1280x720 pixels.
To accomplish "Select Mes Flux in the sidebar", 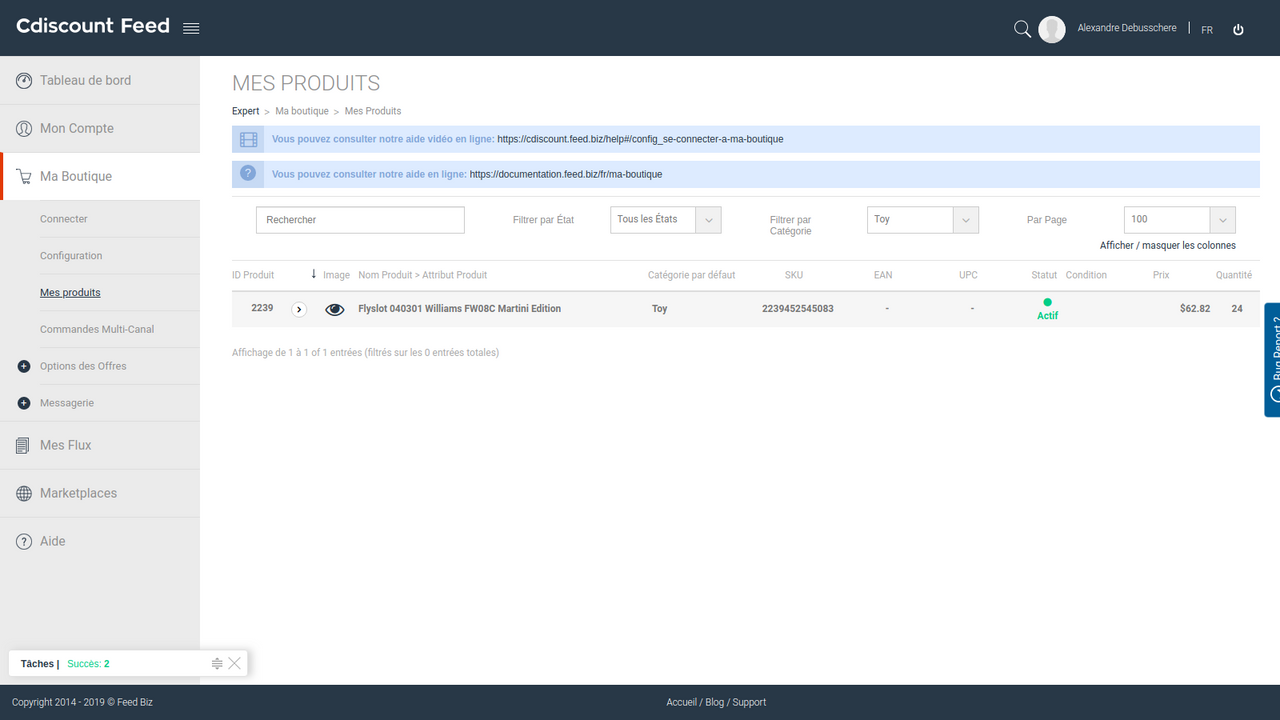I will tap(65, 445).
